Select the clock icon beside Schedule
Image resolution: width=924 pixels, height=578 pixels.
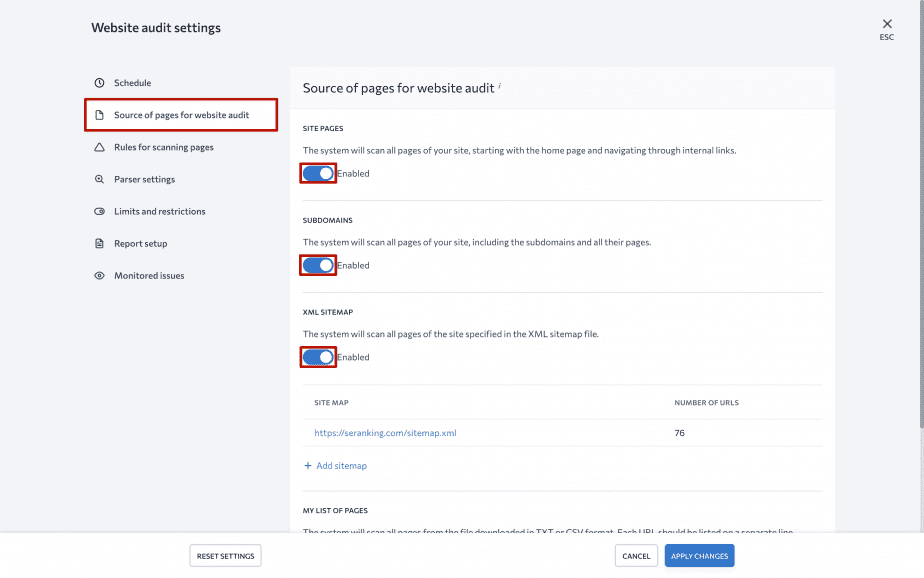[x=99, y=82]
